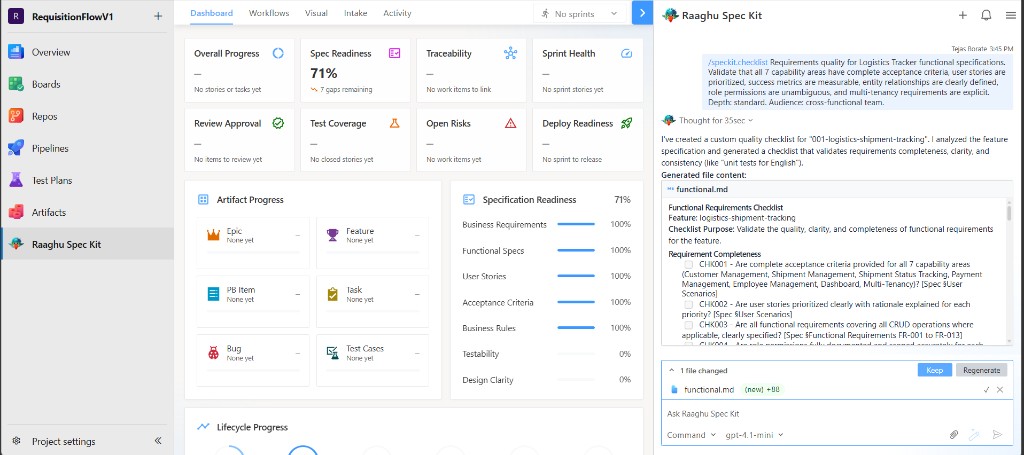Accept functional.md change with checkmark
Viewport: 1024px width, 455px height.
pos(986,390)
